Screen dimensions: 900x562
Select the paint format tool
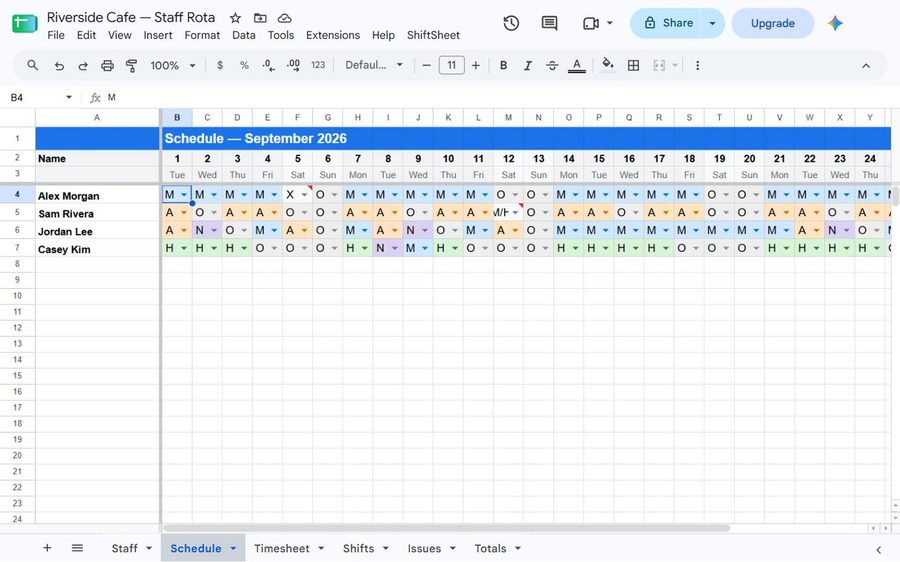(131, 65)
